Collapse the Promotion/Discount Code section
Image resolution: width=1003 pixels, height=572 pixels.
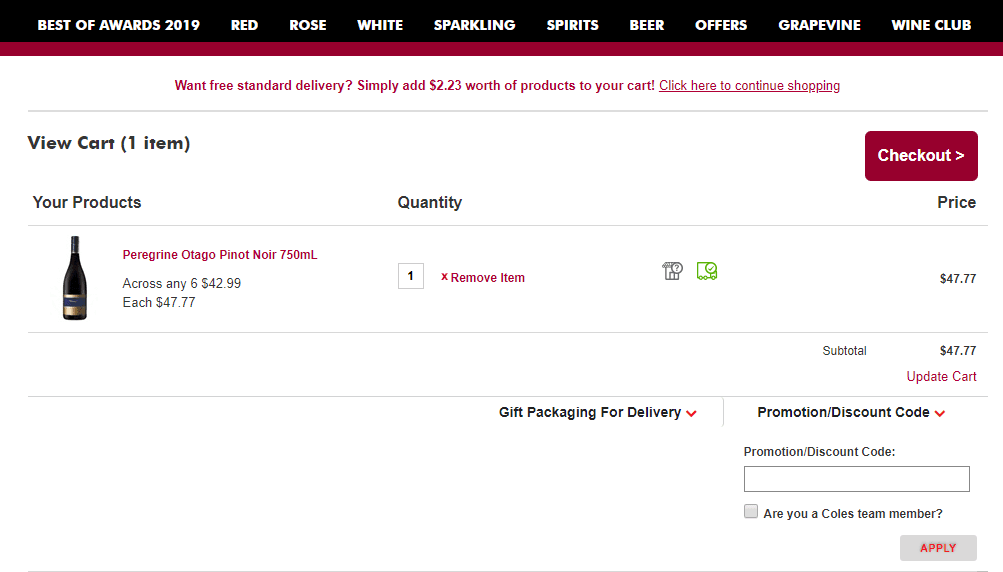coord(851,412)
